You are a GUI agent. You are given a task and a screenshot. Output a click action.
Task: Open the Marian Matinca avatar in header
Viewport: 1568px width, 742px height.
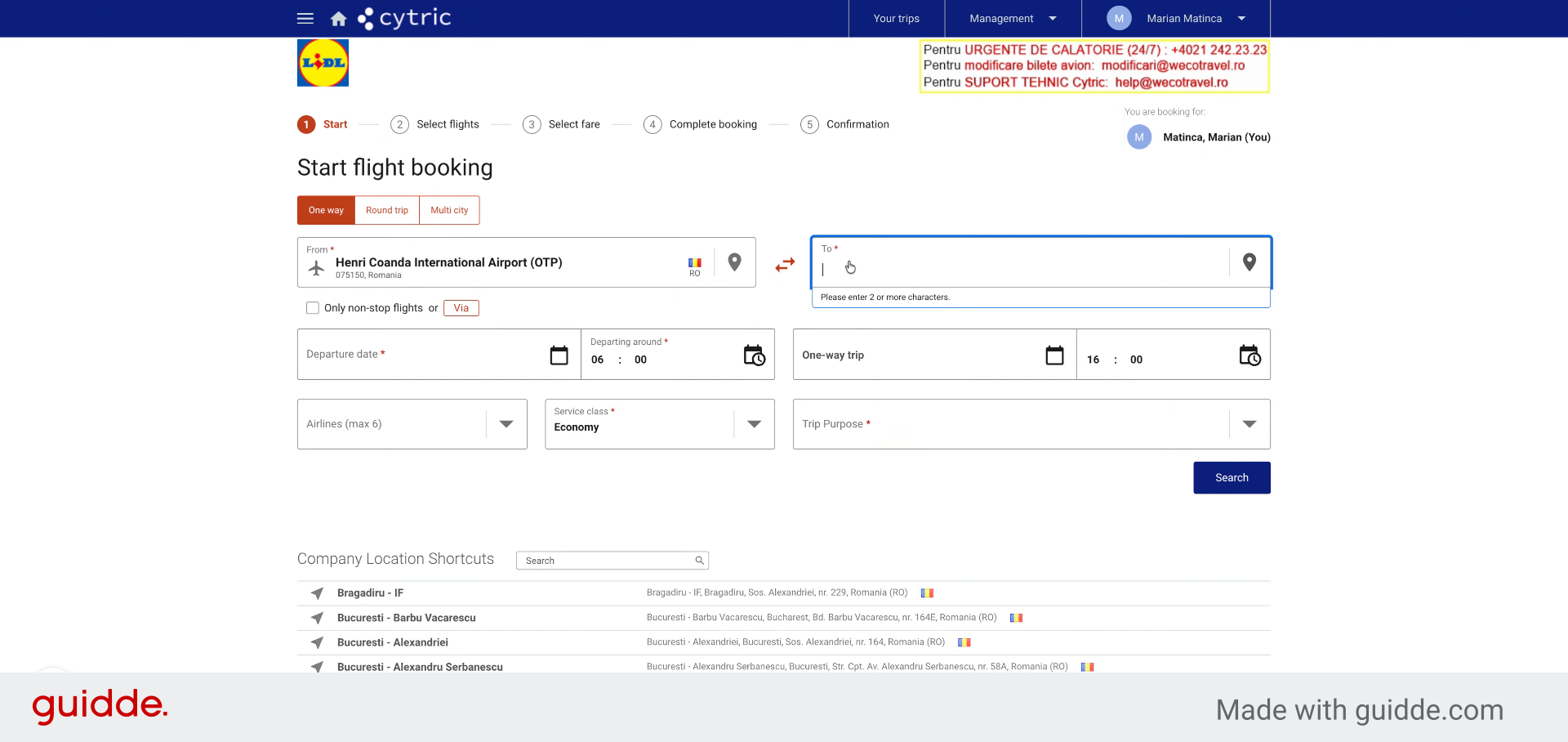tap(1119, 18)
